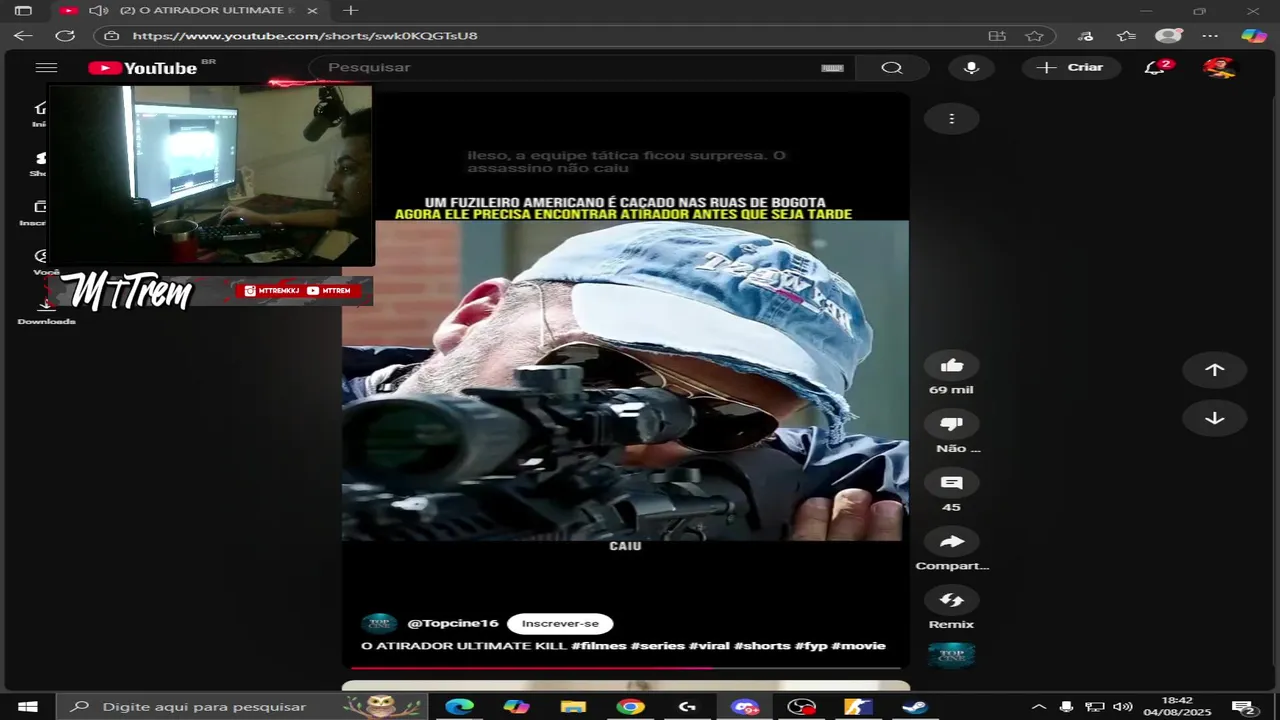The width and height of the screenshot is (1280, 720).
Task: Seek along the Short's red progress bar
Action: click(625, 667)
